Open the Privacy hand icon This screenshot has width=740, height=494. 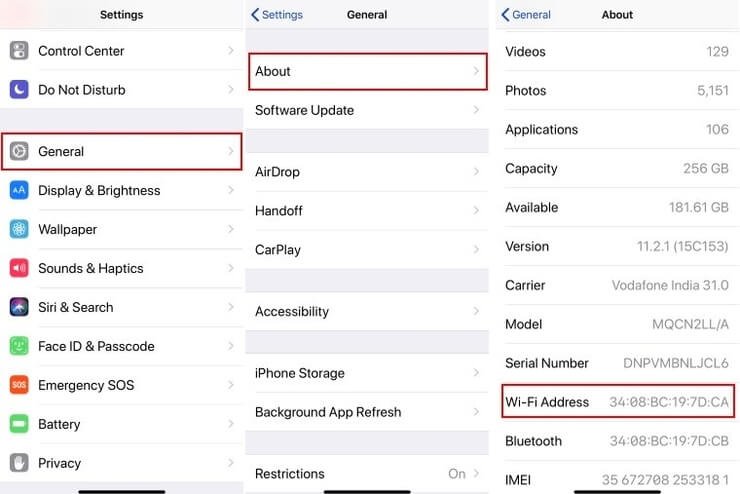(x=19, y=463)
